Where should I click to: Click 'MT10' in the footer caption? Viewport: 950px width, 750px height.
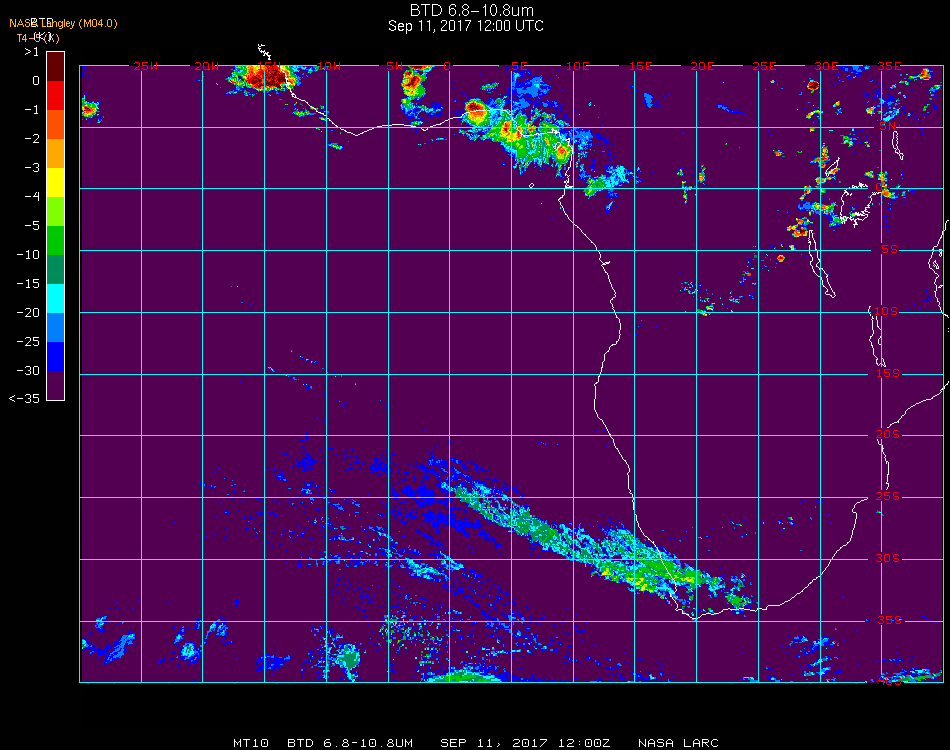251,743
